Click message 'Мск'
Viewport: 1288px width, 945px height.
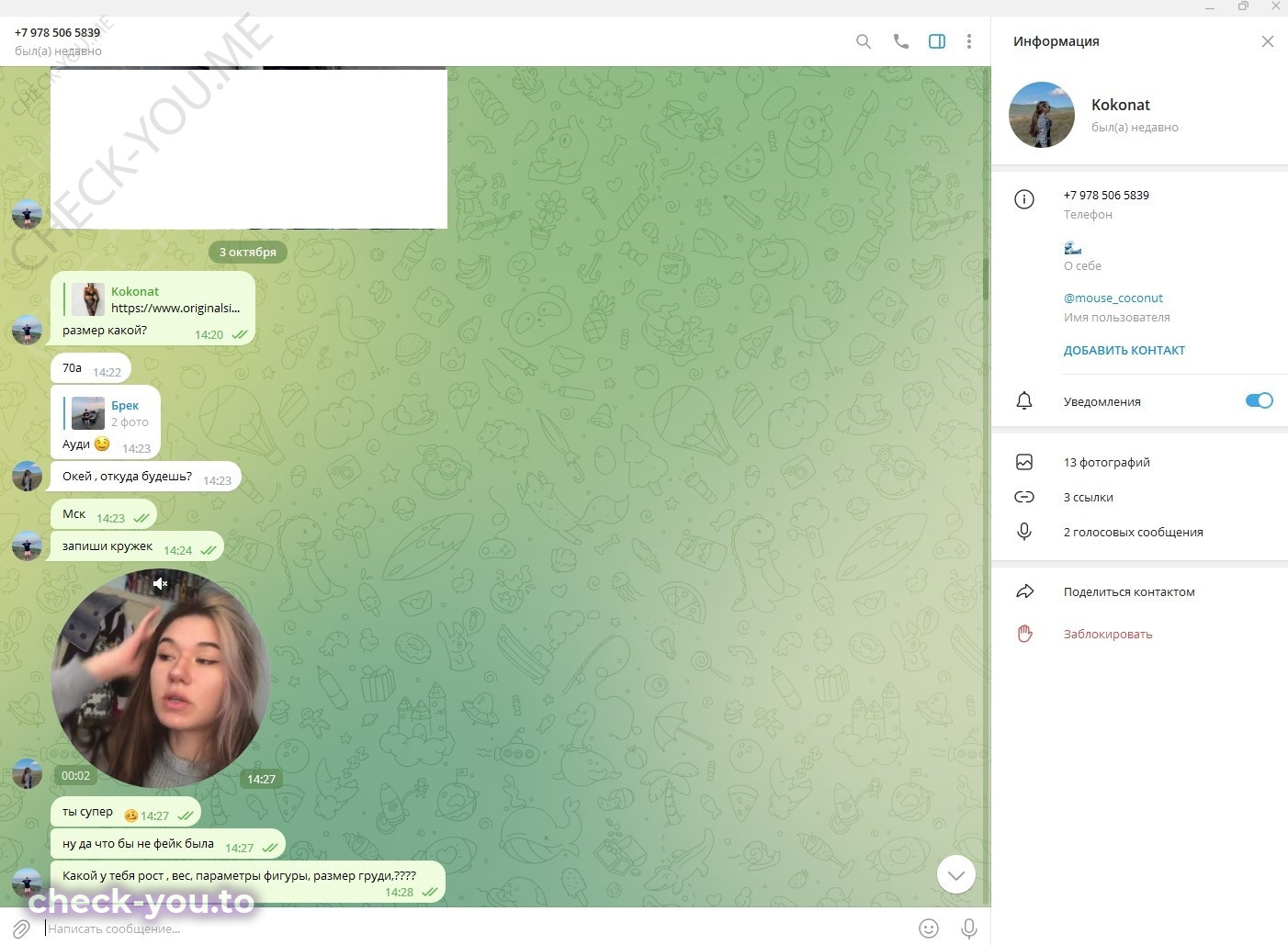point(104,514)
